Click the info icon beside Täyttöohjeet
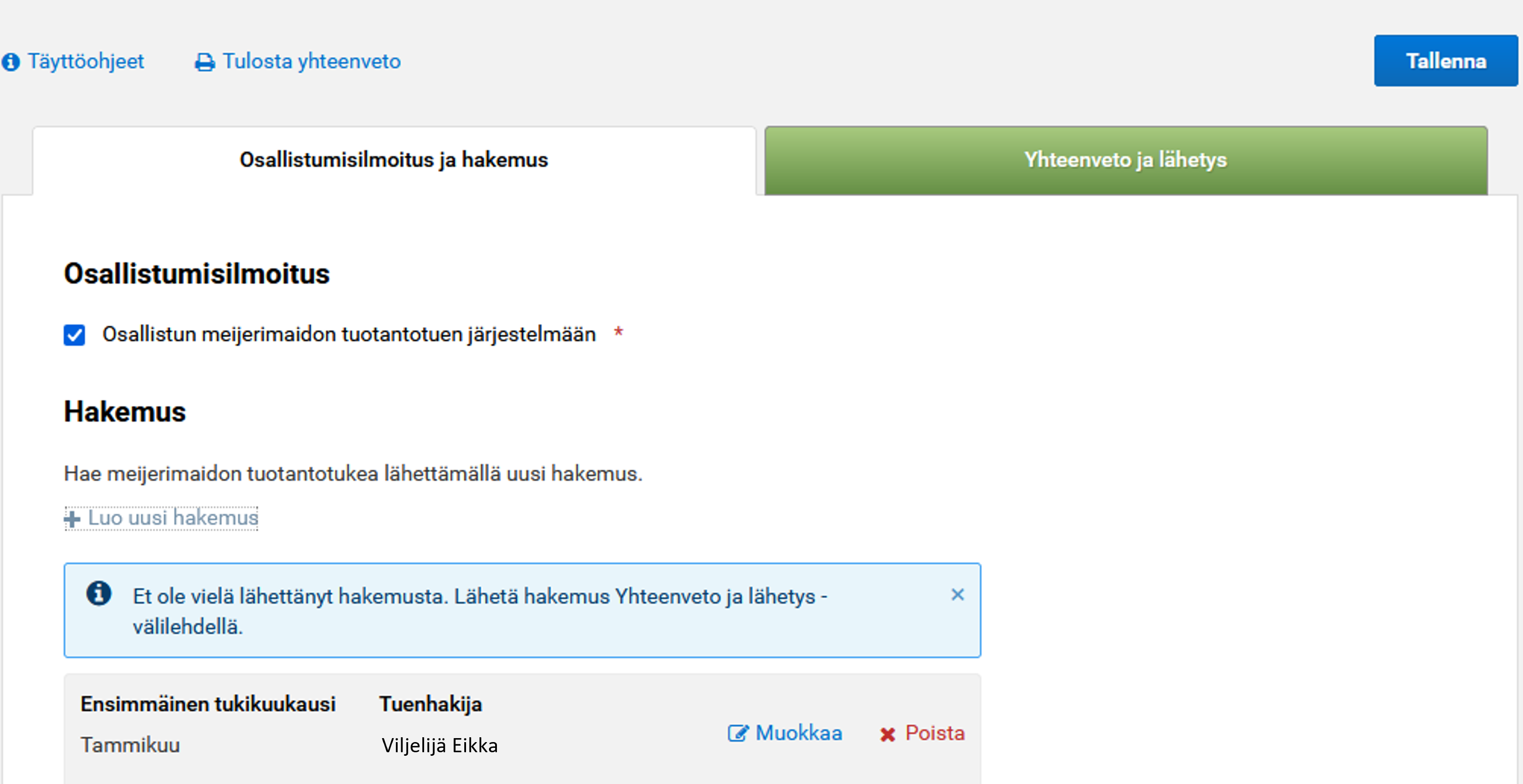This screenshot has height=784, width=1523. coord(11,61)
